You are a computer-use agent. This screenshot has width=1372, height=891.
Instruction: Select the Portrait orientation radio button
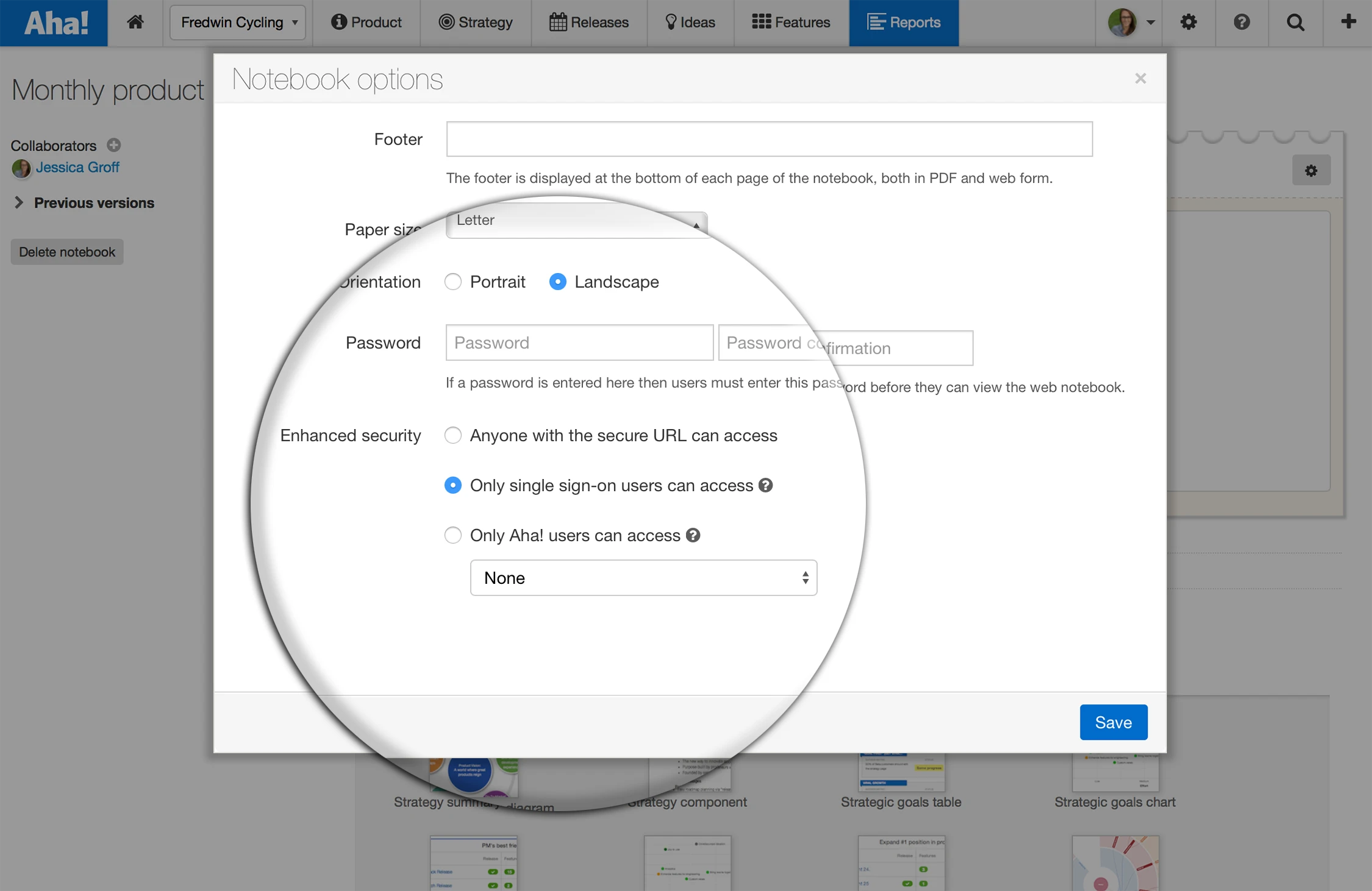coord(453,282)
